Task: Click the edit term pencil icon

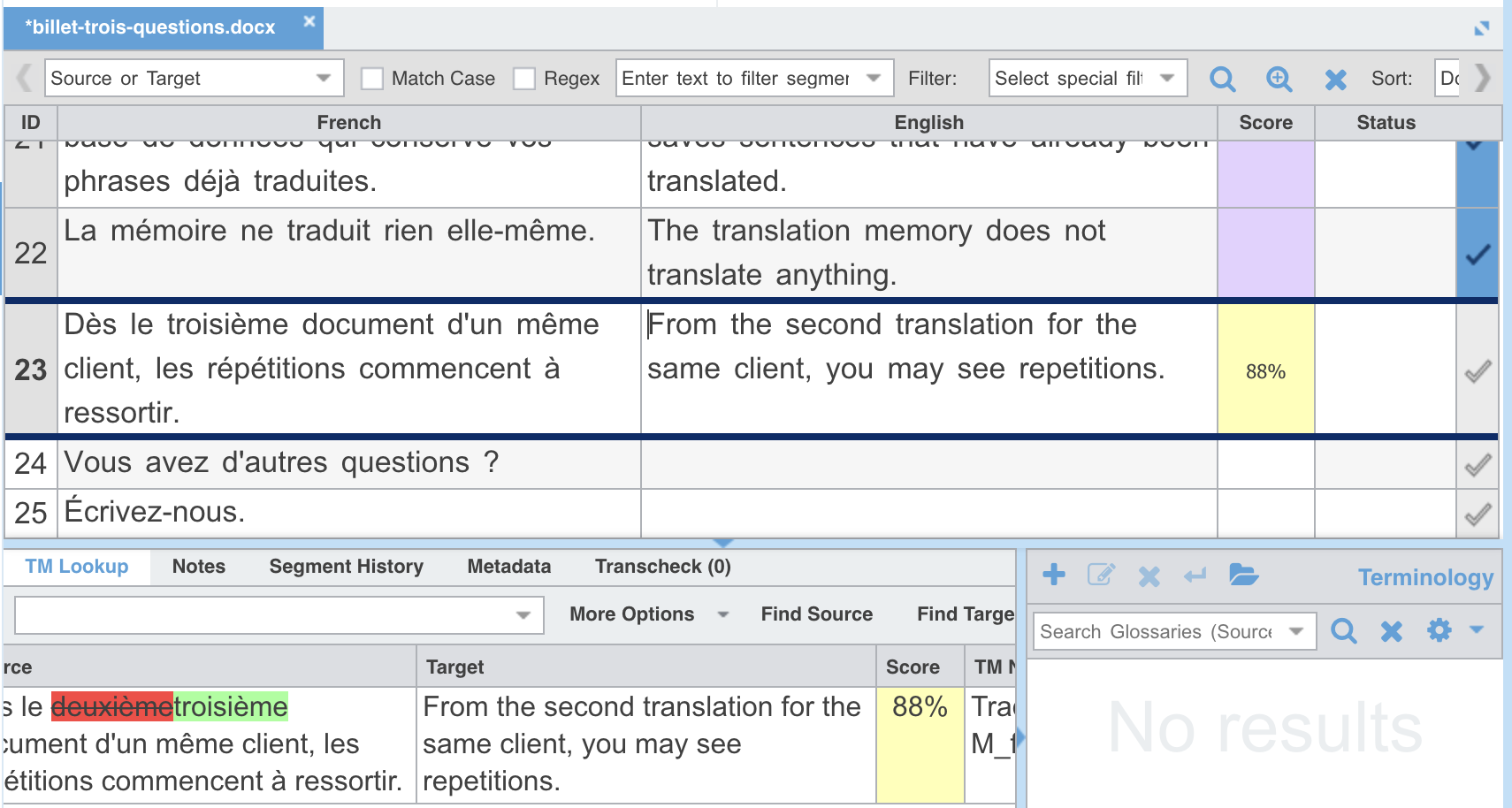Action: tap(1101, 576)
